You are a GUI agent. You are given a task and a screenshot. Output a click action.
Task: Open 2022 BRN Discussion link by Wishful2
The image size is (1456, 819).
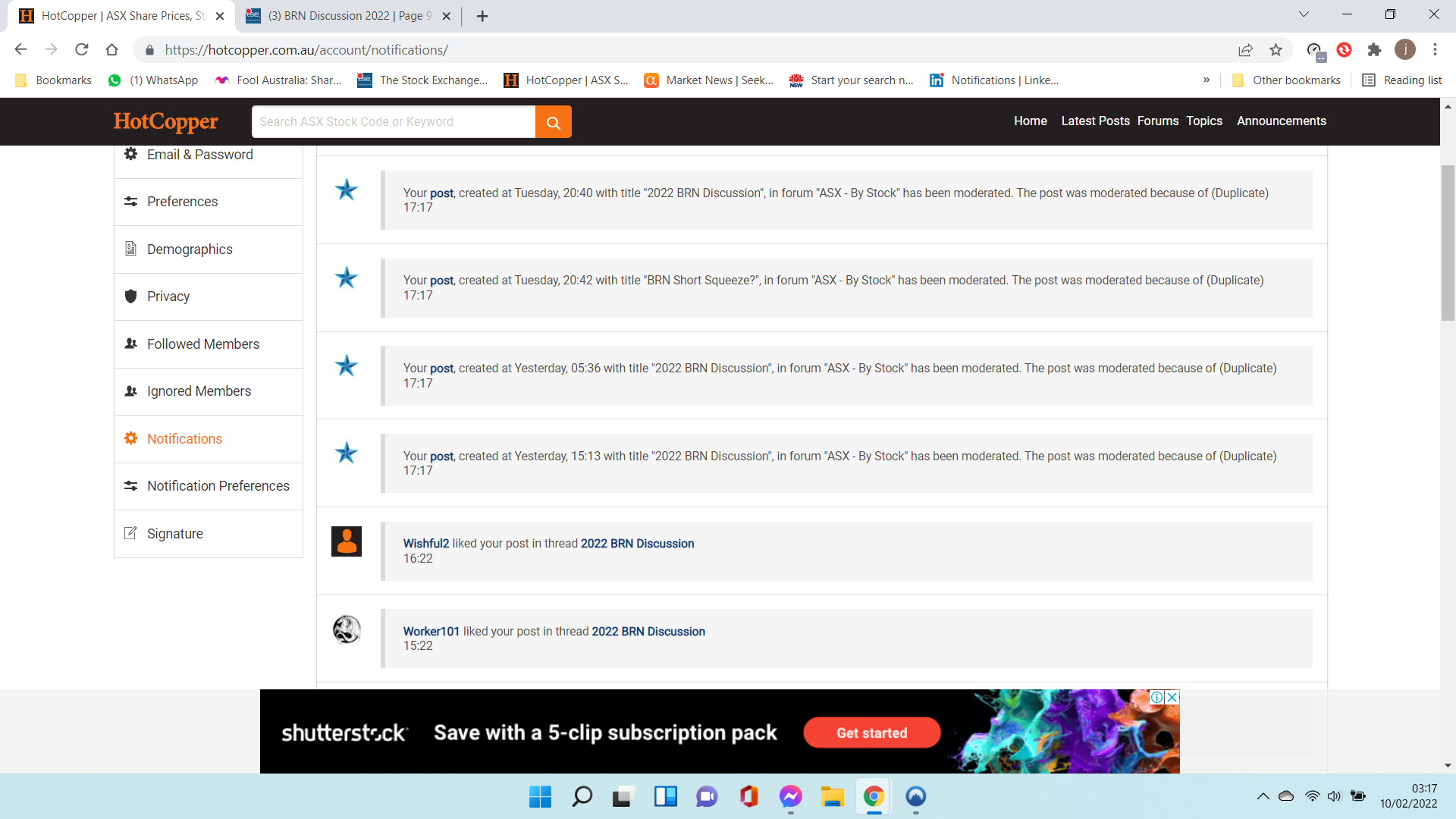[637, 544]
